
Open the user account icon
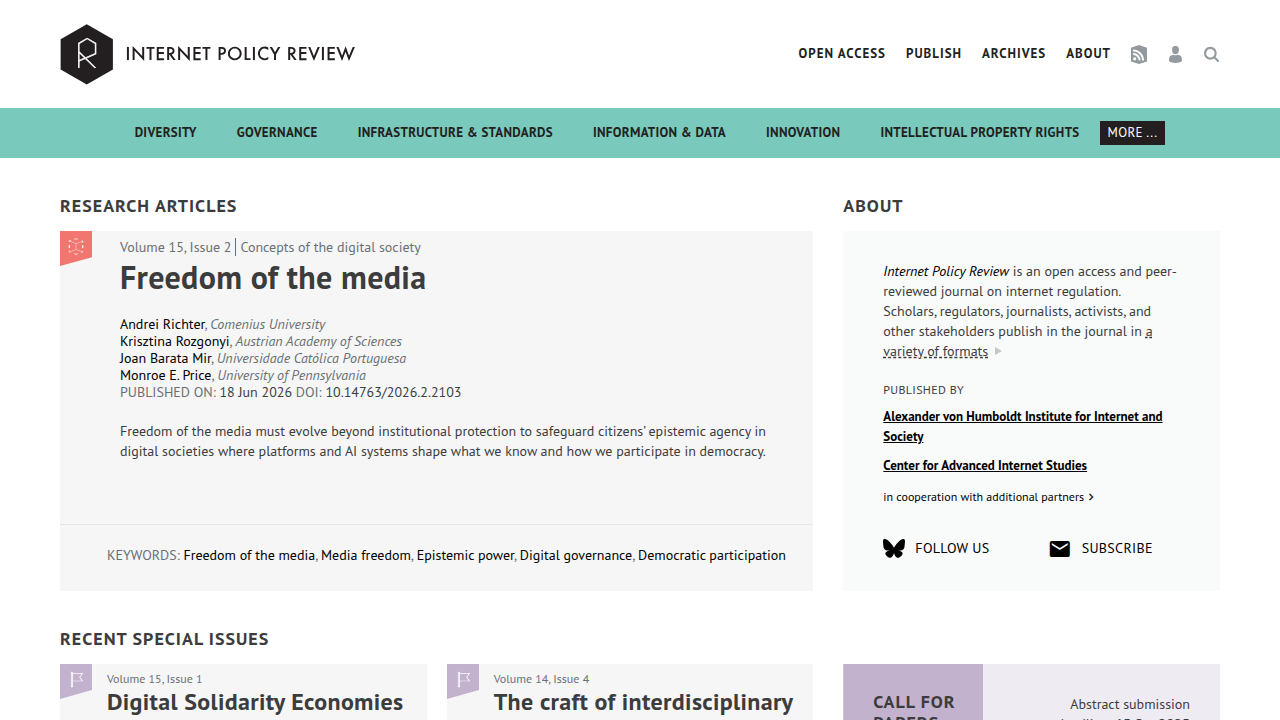(x=1175, y=54)
